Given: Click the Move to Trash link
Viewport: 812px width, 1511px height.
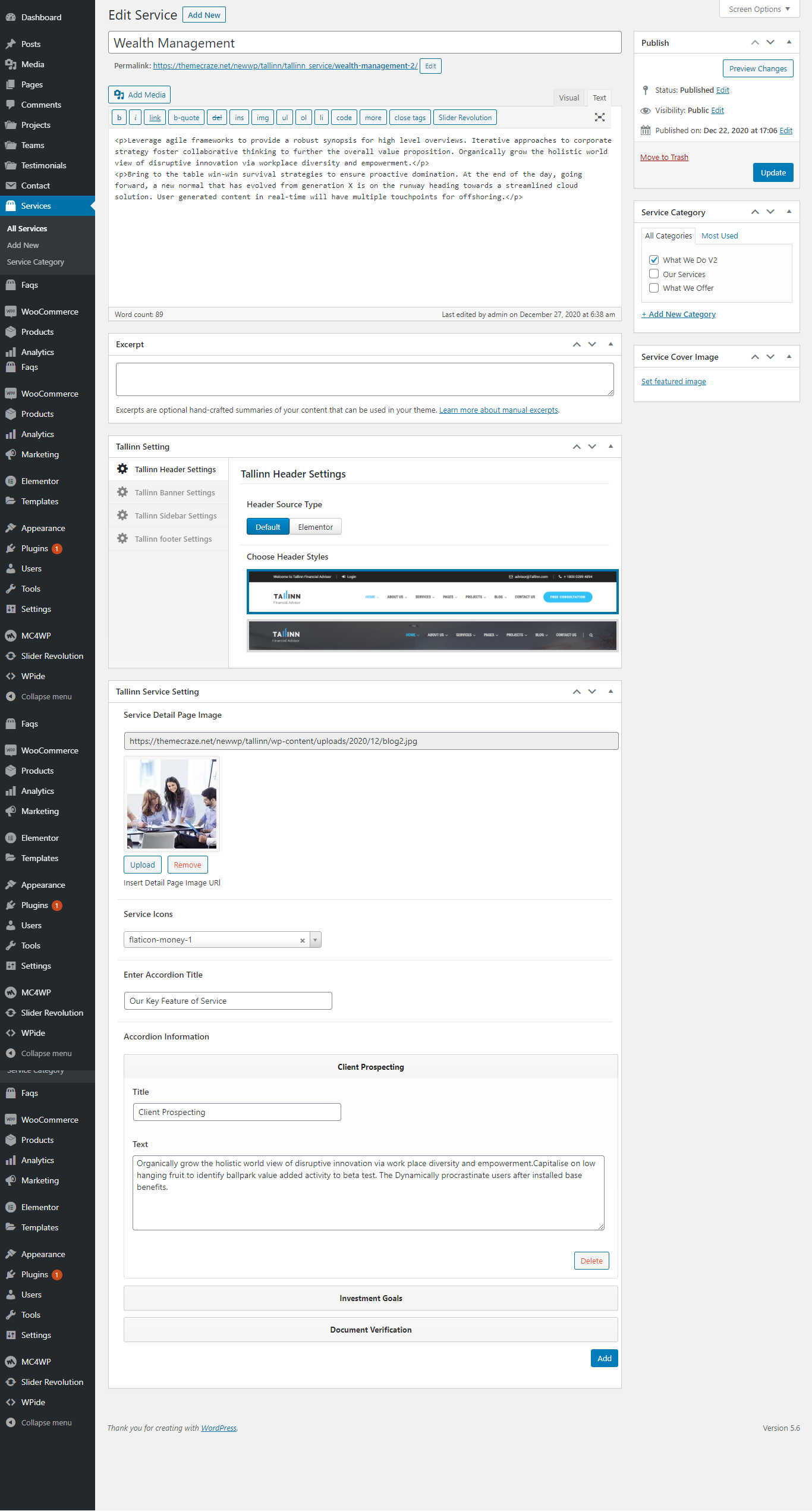Looking at the screenshot, I should pos(664,157).
